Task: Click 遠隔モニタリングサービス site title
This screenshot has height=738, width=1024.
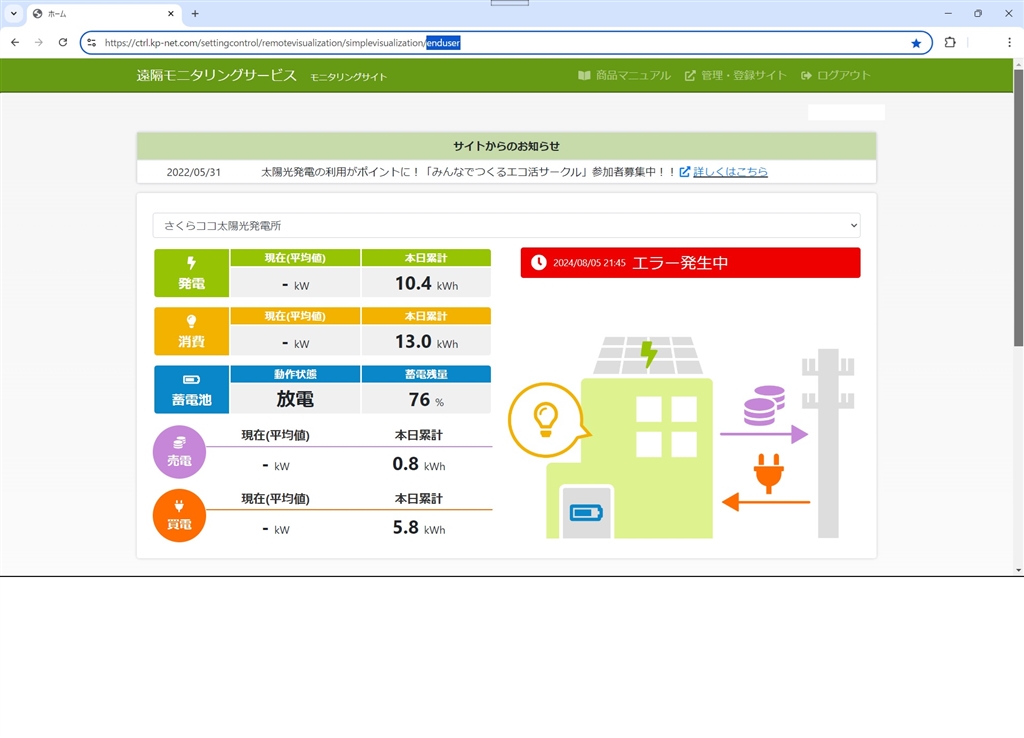Action: tap(216, 75)
